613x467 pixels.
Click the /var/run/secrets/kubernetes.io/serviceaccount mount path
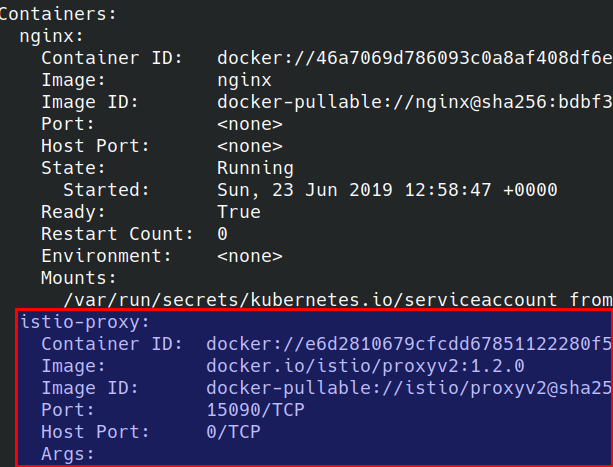tap(310, 300)
